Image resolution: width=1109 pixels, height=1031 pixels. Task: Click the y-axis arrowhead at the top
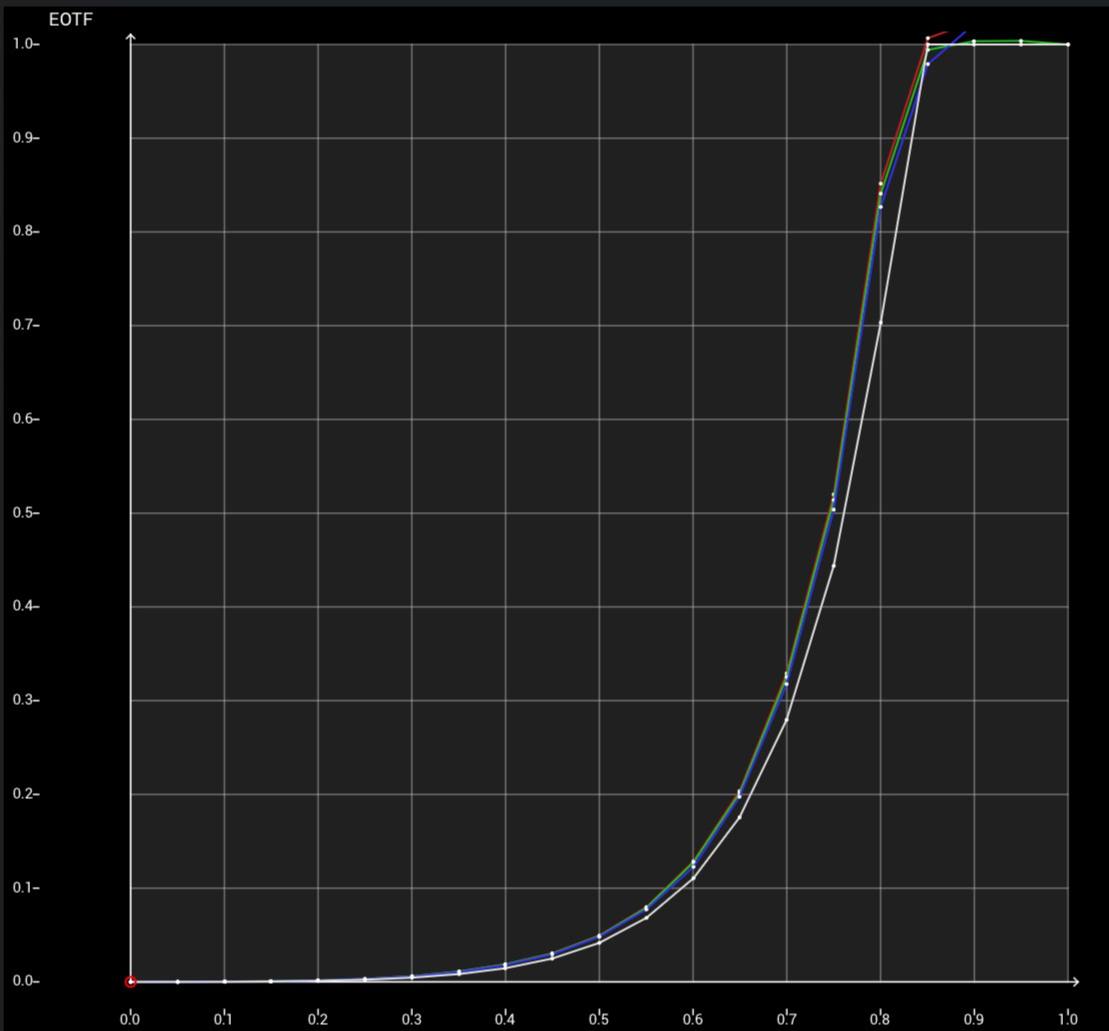coord(131,38)
